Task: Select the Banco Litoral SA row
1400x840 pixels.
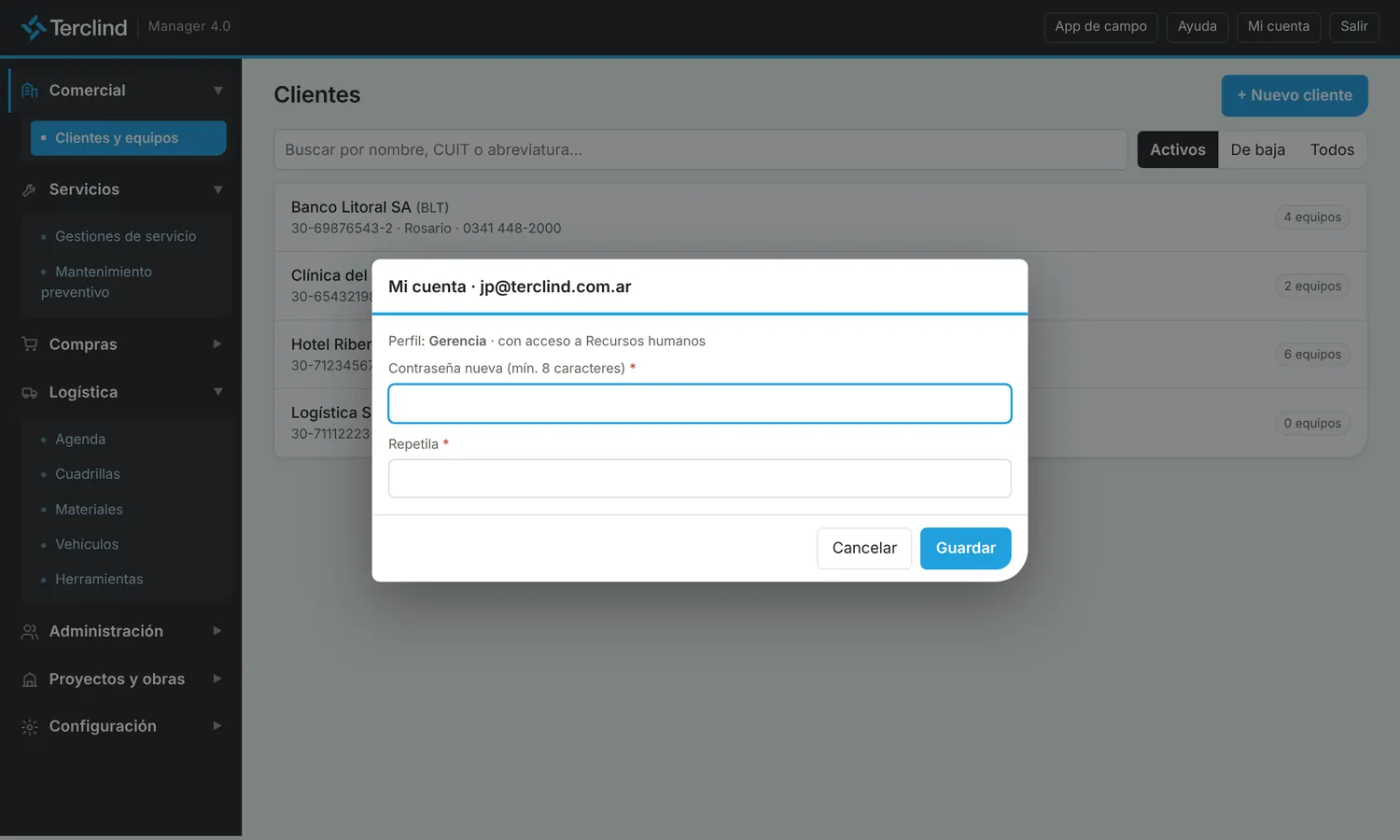Action: pyautogui.click(x=820, y=217)
